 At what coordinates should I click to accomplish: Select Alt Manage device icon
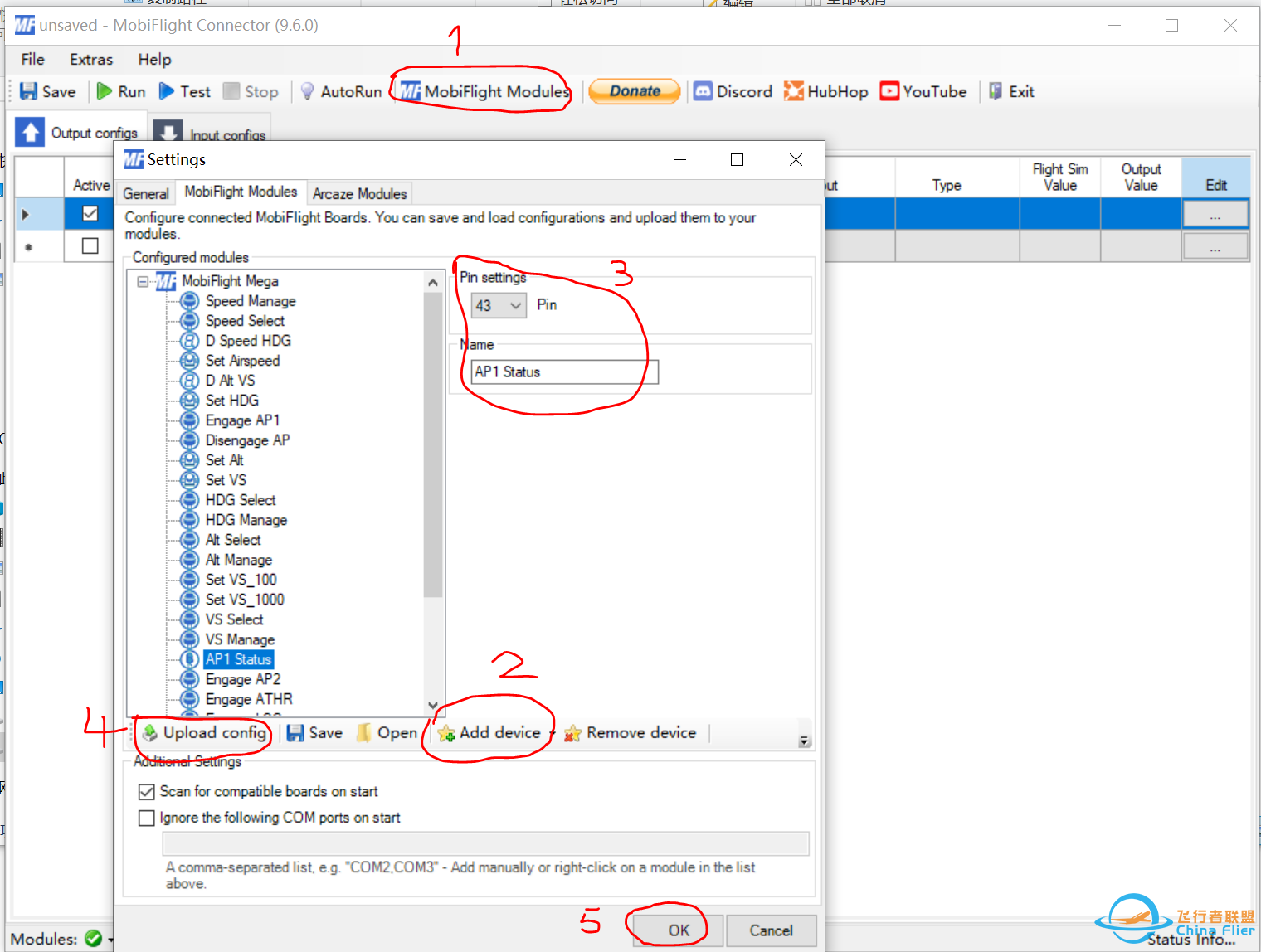pos(190,560)
